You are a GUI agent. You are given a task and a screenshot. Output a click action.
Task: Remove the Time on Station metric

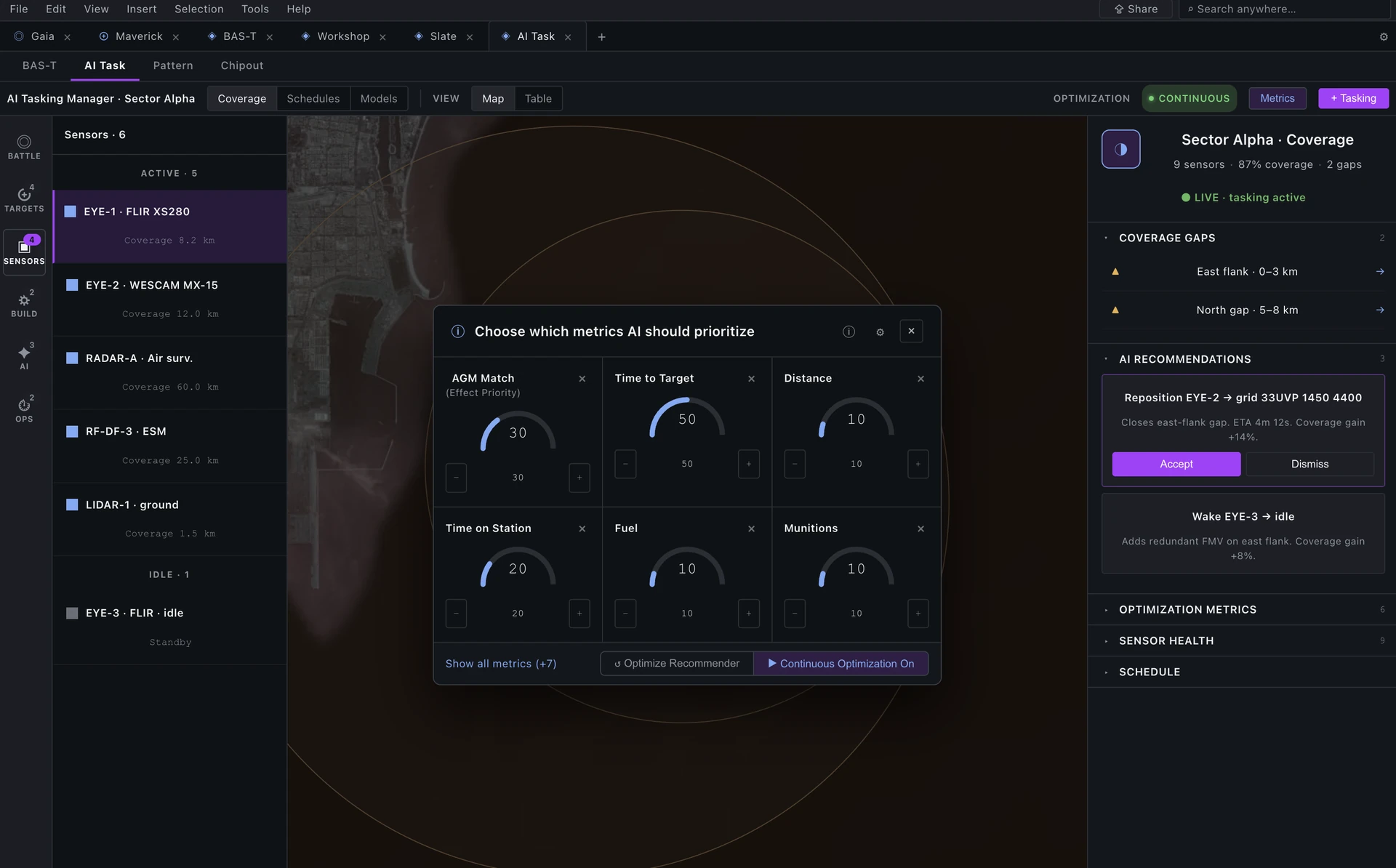pyautogui.click(x=582, y=529)
